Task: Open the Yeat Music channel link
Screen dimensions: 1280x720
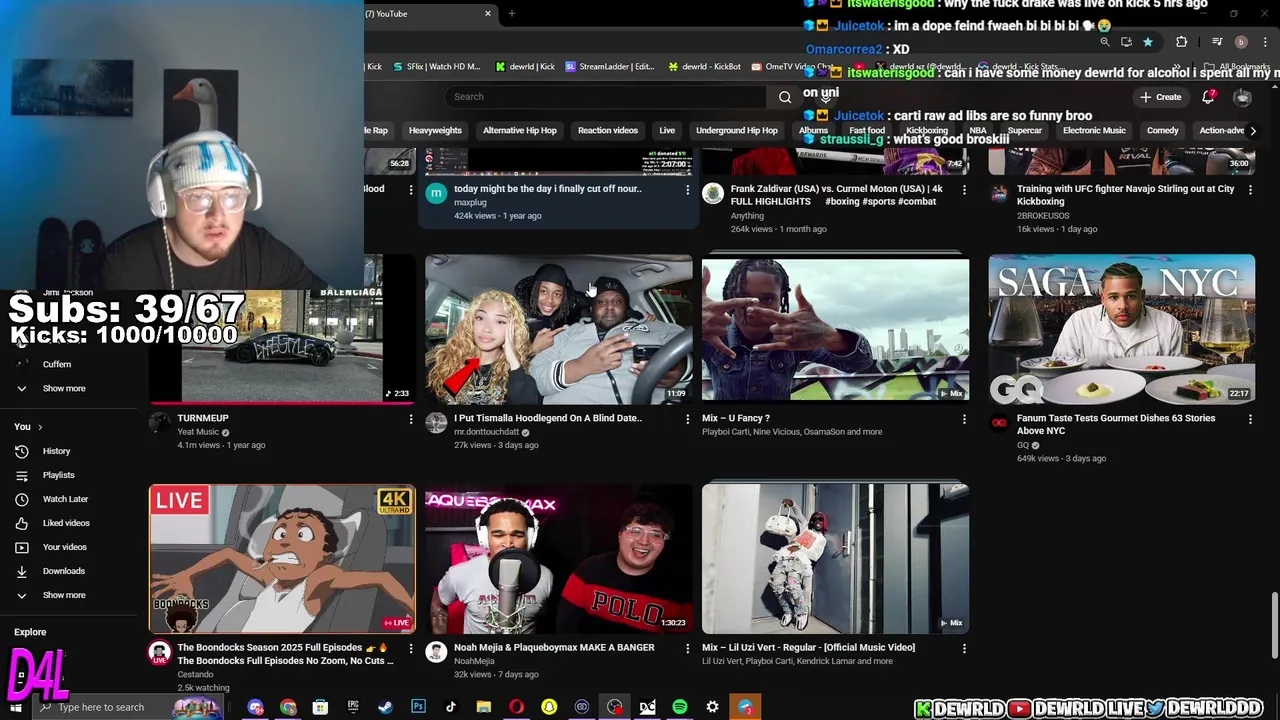Action: tap(198, 432)
